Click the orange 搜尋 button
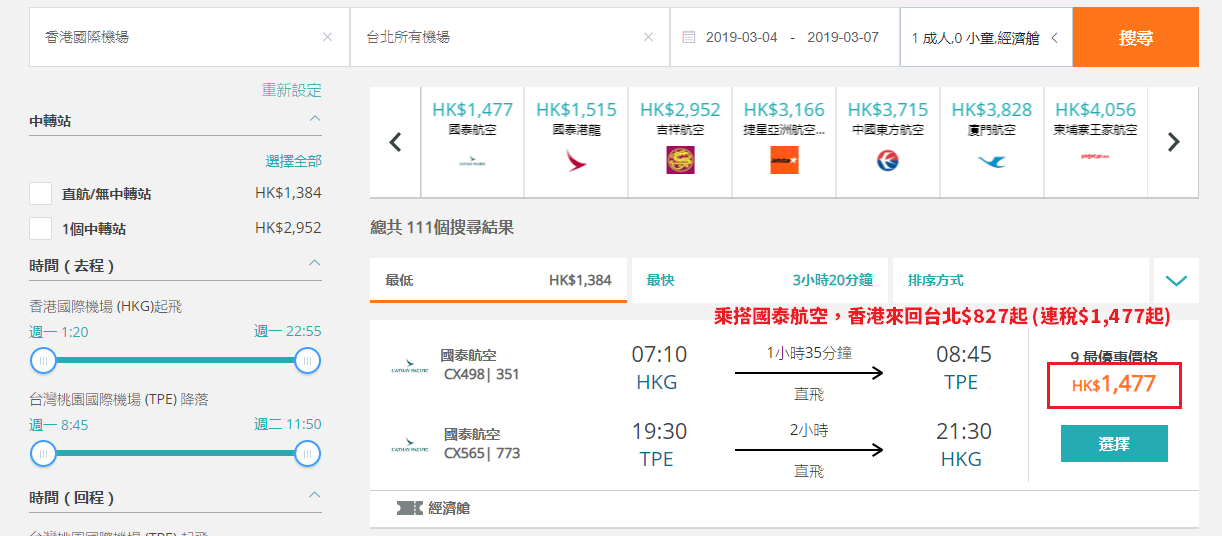The height and width of the screenshot is (536, 1222). 1136,37
